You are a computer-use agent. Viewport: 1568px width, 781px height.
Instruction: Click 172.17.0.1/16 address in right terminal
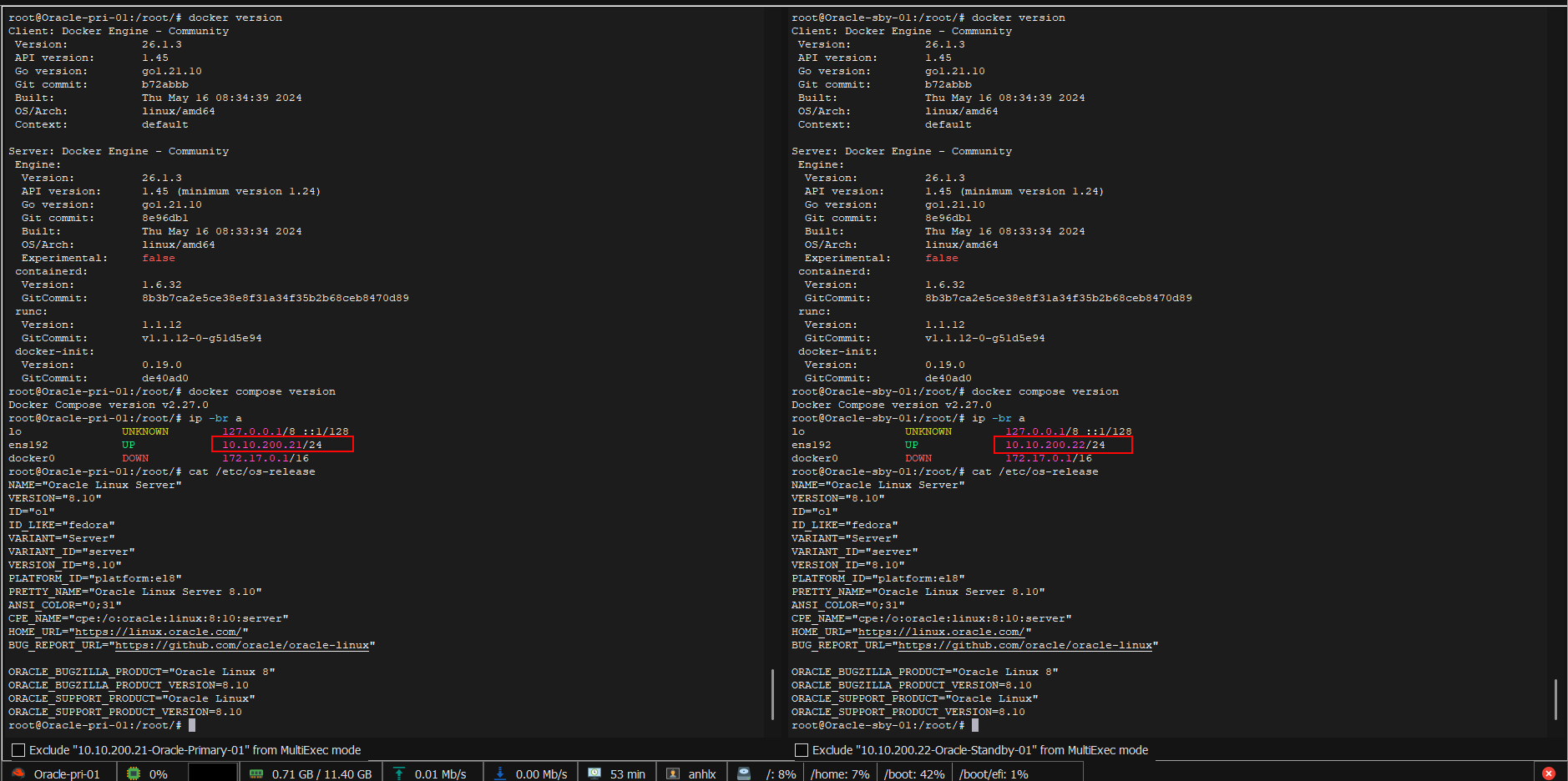1049,458
